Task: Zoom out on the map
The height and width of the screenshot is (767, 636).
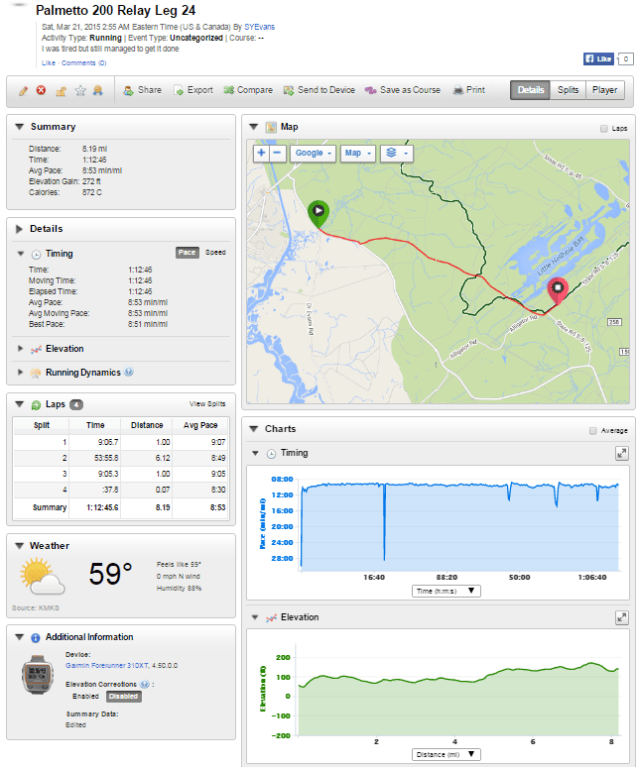Action: coord(277,153)
